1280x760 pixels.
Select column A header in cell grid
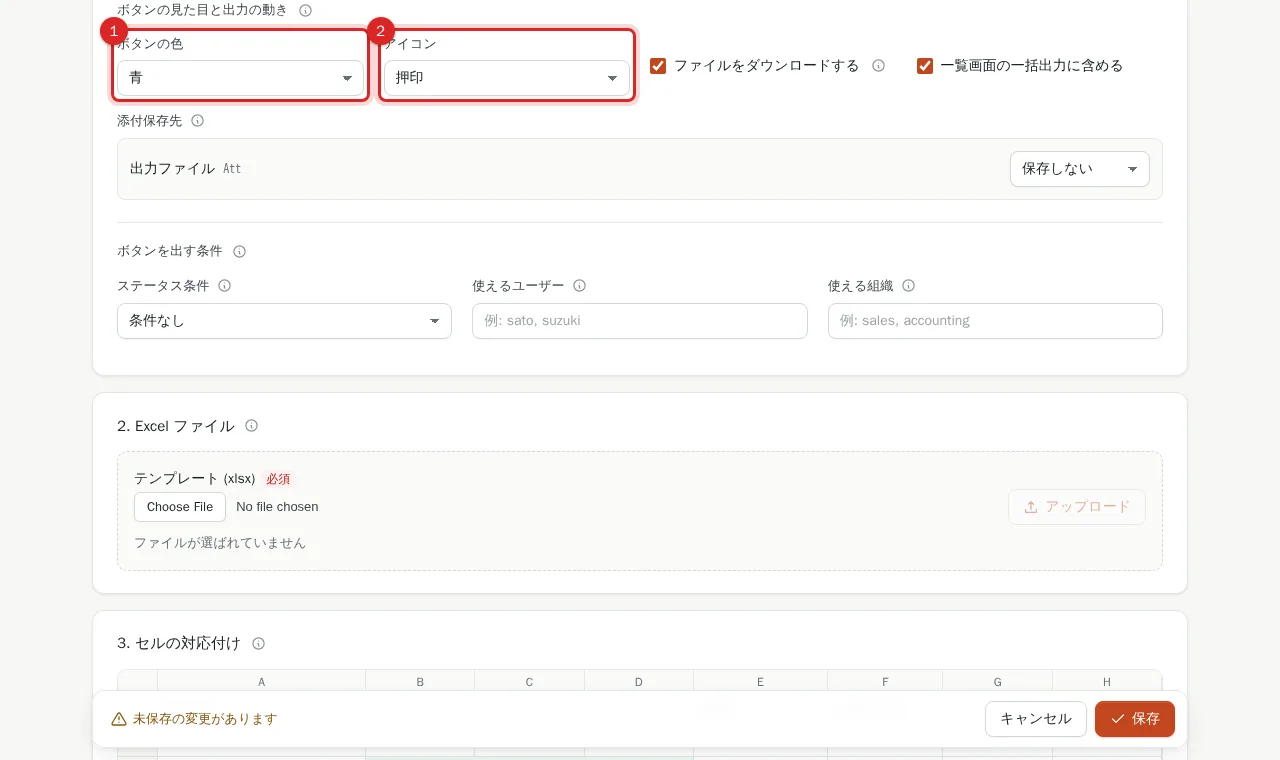click(x=262, y=682)
